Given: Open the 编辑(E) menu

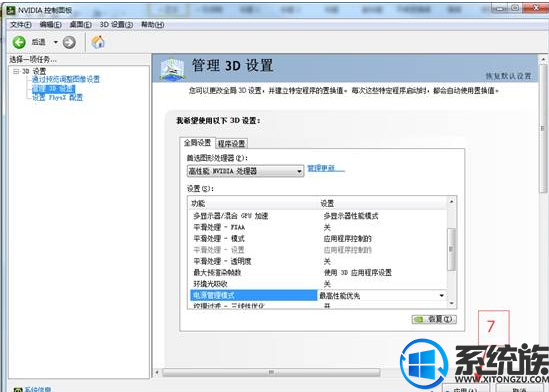Looking at the screenshot, I should point(50,24).
